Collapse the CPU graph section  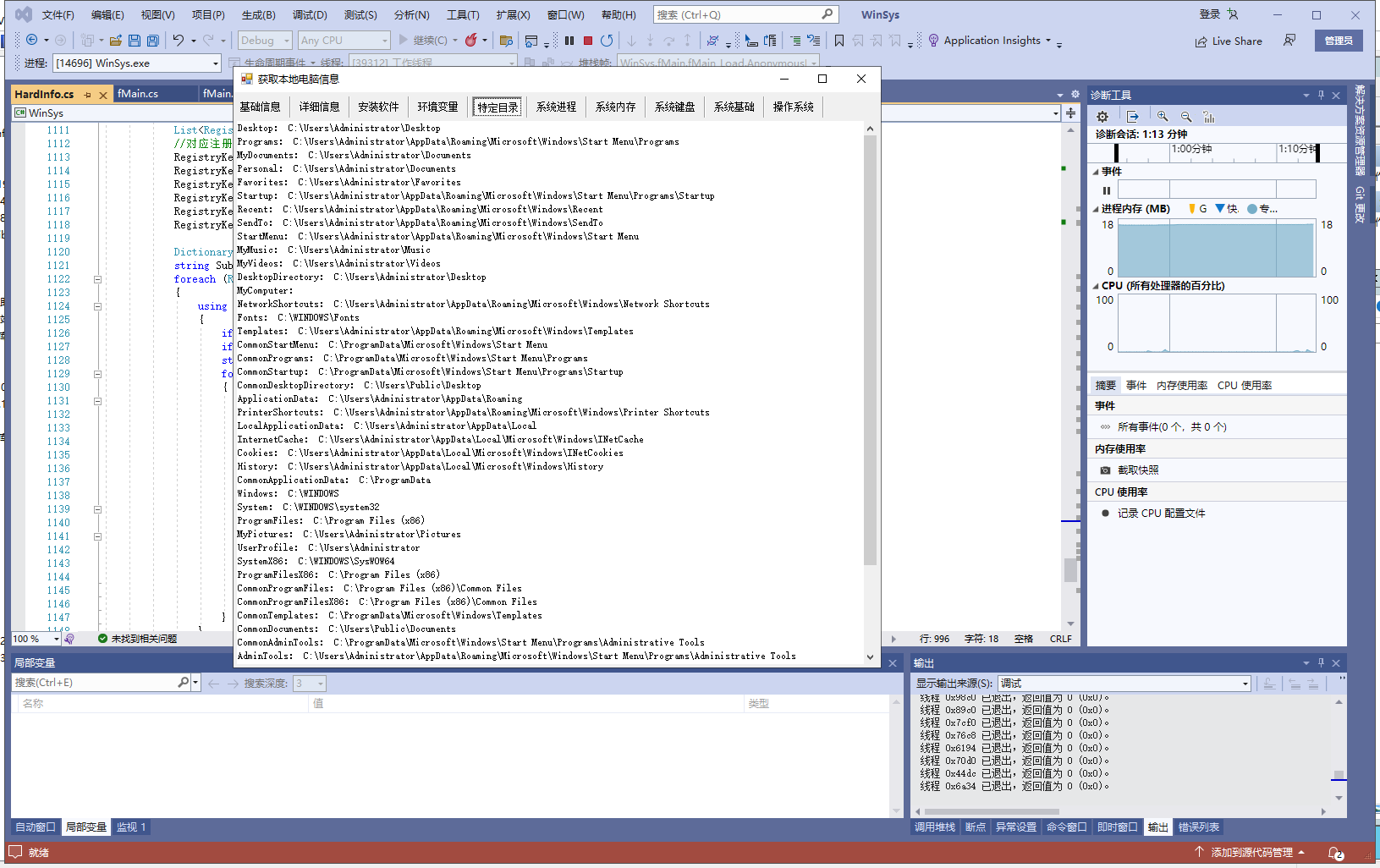point(1096,286)
